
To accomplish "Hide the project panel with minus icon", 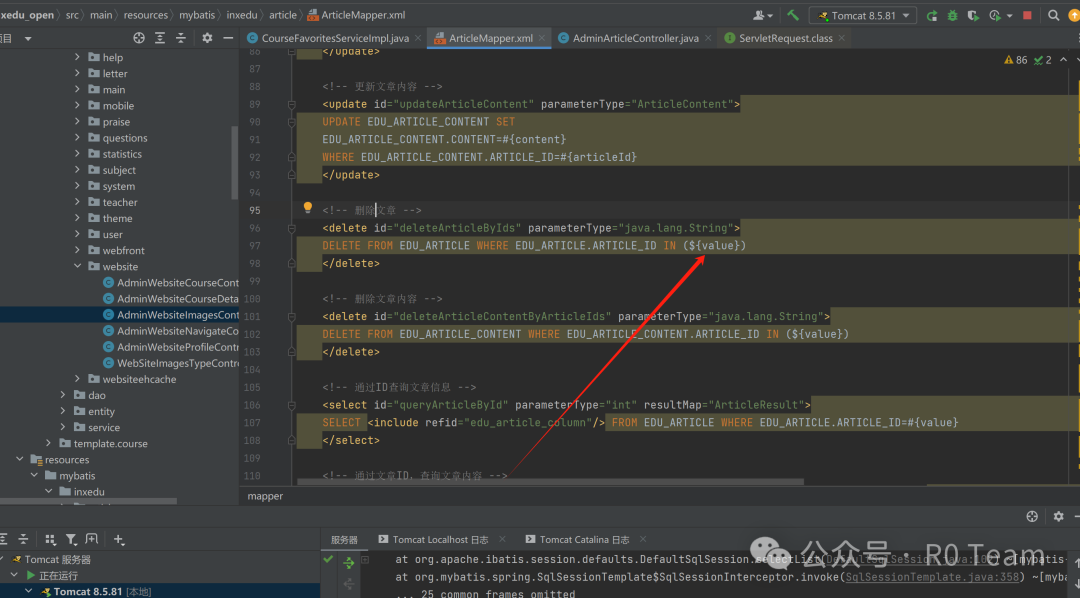I will point(228,39).
